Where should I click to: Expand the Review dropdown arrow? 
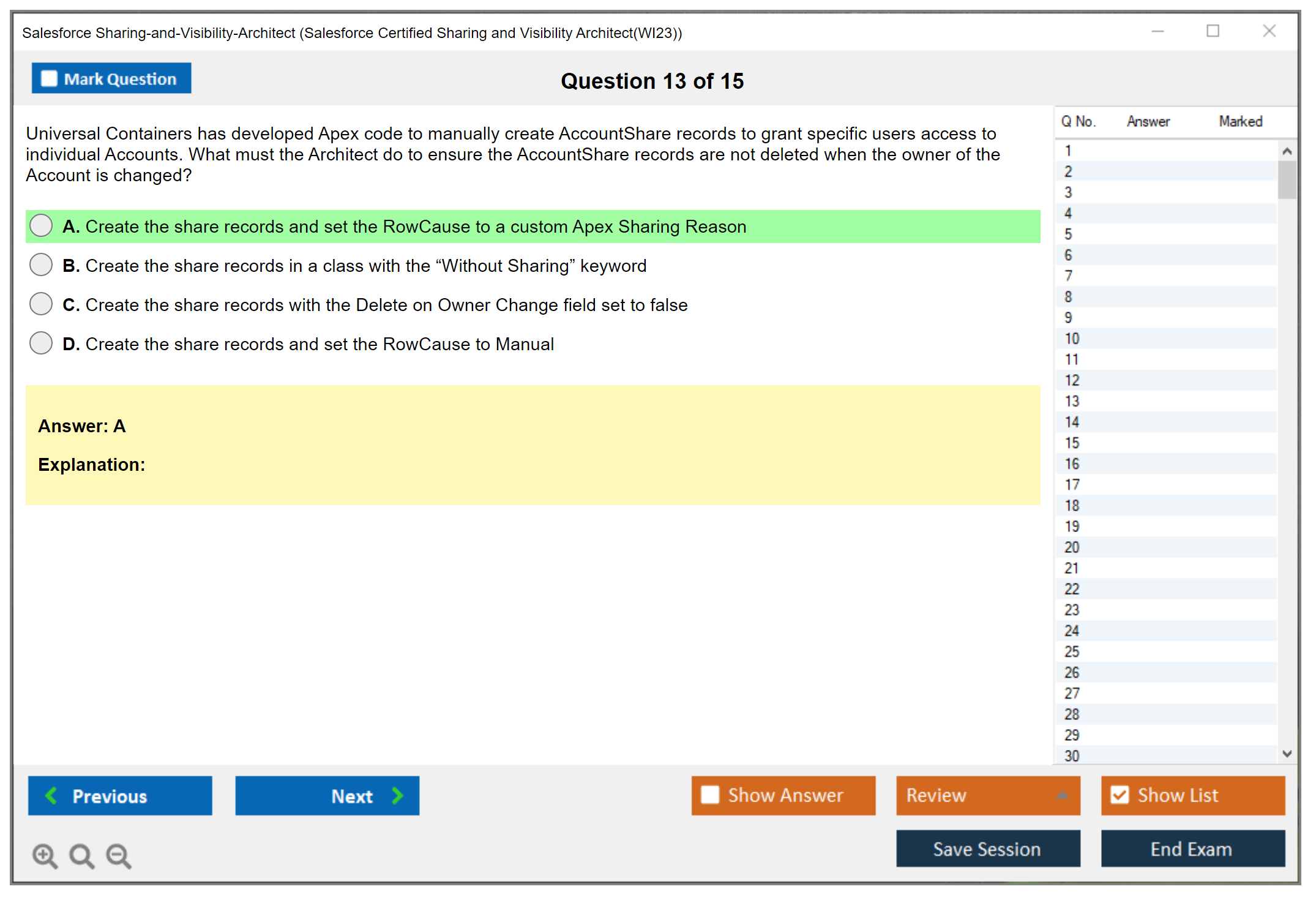pos(1062,795)
